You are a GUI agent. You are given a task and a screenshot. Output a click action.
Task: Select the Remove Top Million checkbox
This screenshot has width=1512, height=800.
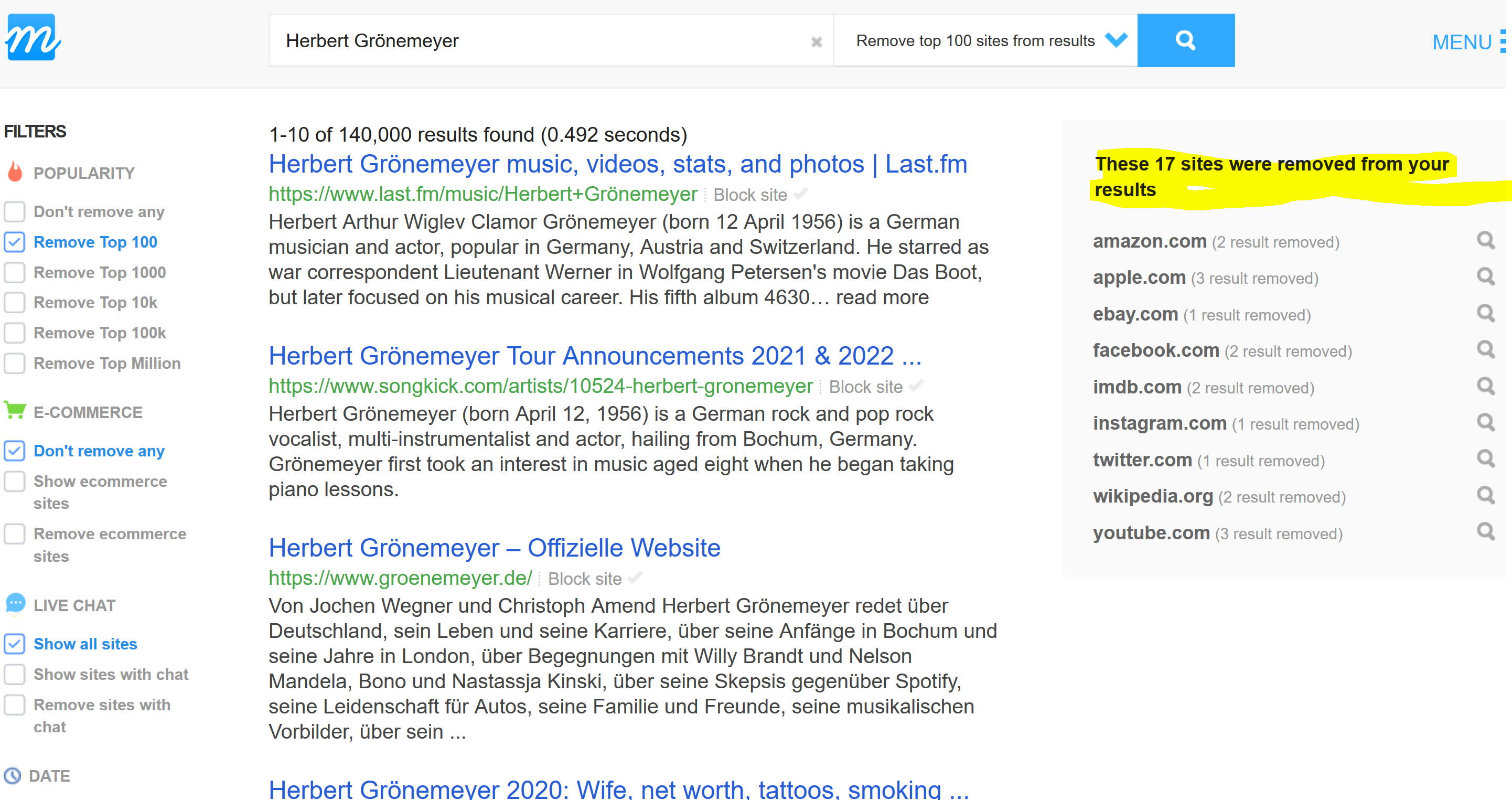[x=15, y=364]
